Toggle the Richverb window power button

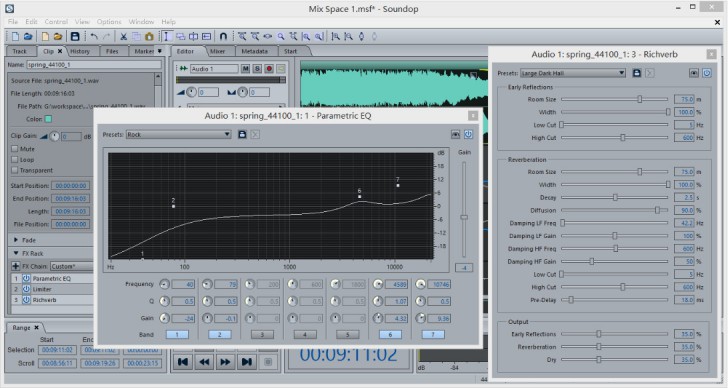coord(707,73)
